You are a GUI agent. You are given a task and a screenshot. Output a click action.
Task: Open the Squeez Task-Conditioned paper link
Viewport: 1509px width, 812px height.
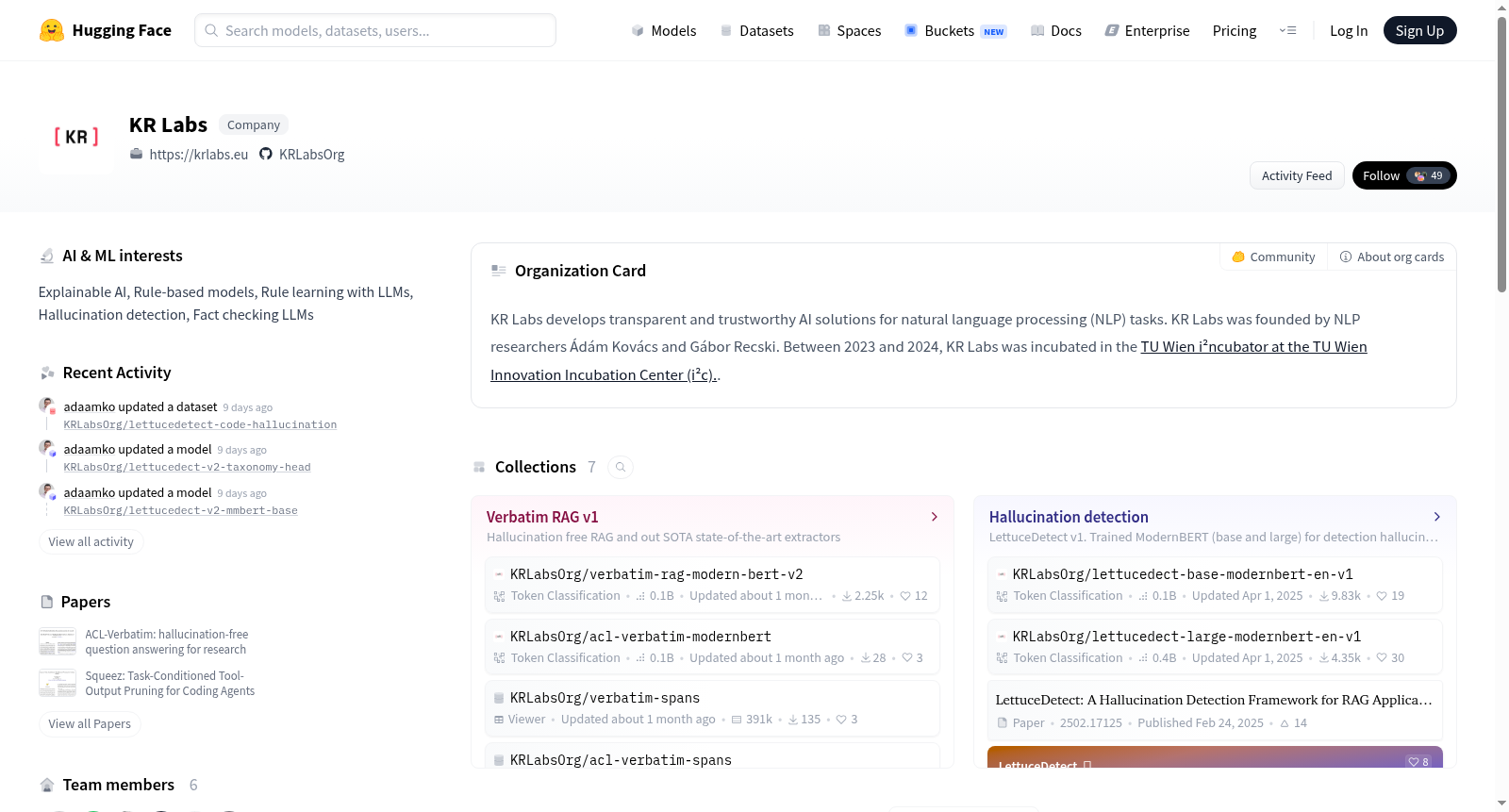pos(170,683)
